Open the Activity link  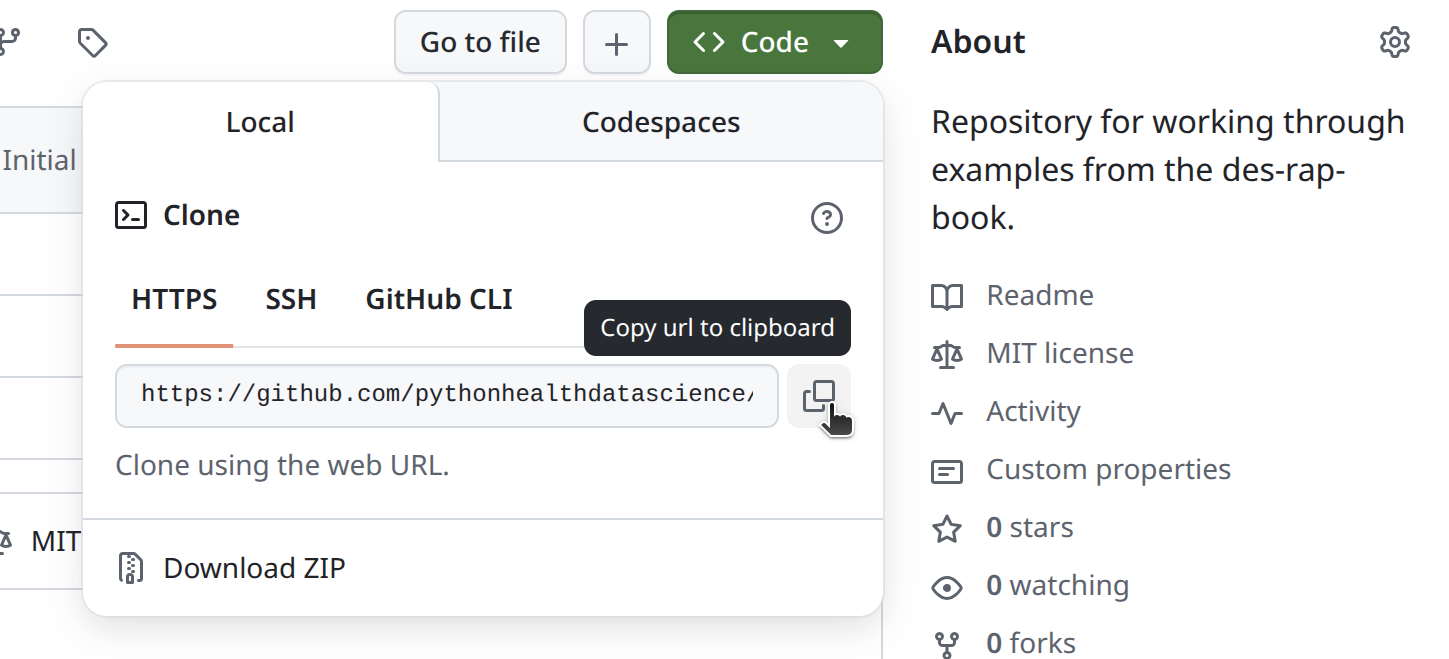tap(1033, 412)
